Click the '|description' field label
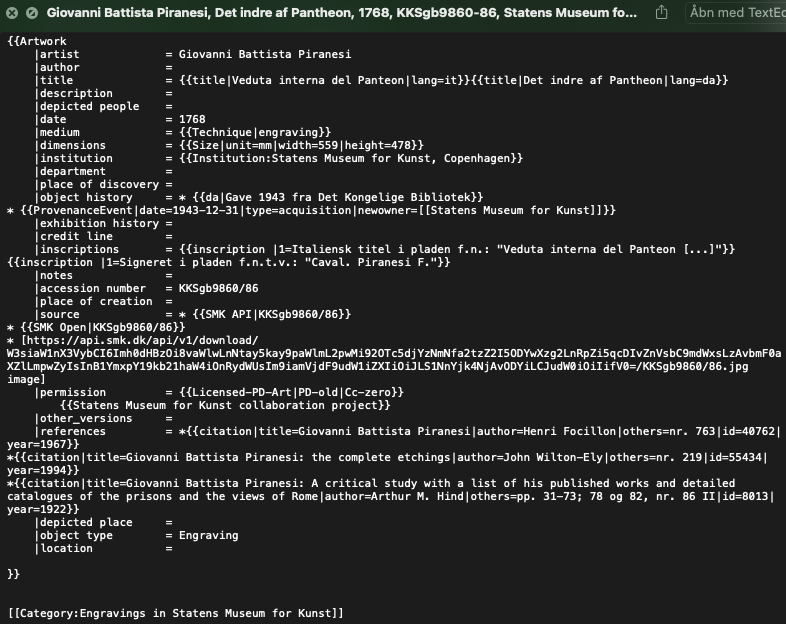Image resolution: width=786 pixels, height=624 pixels. point(73,93)
